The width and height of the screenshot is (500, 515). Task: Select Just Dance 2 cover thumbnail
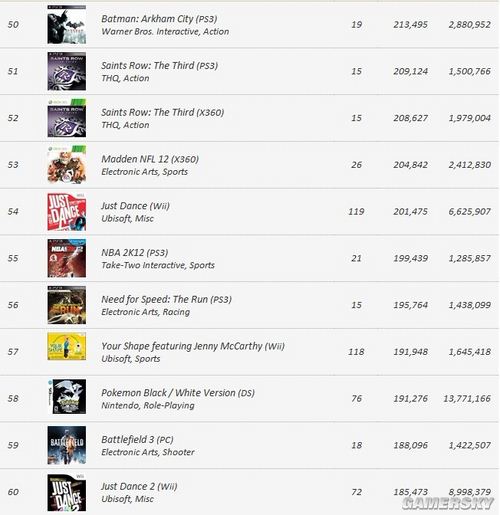[x=67, y=493]
